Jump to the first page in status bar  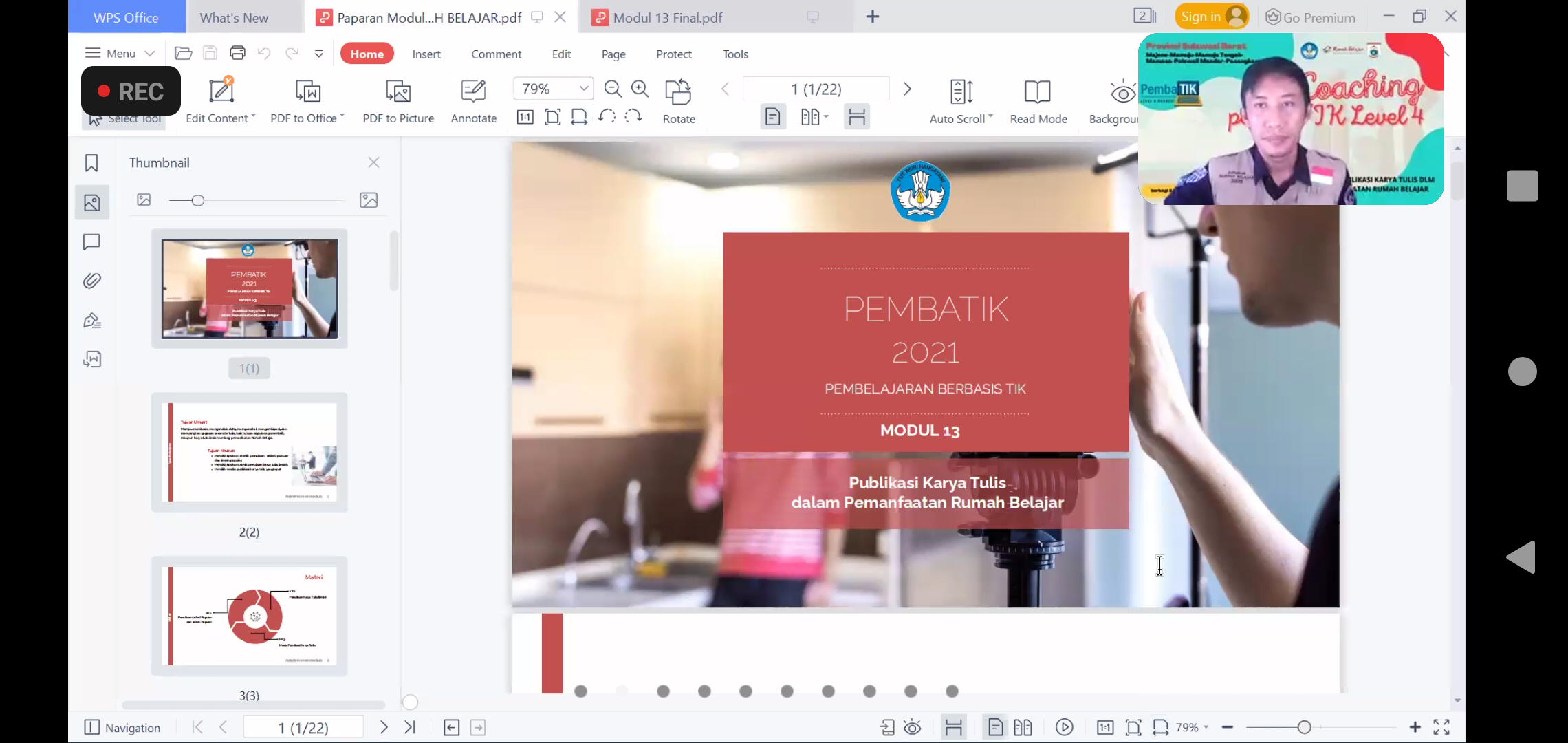pos(197,727)
